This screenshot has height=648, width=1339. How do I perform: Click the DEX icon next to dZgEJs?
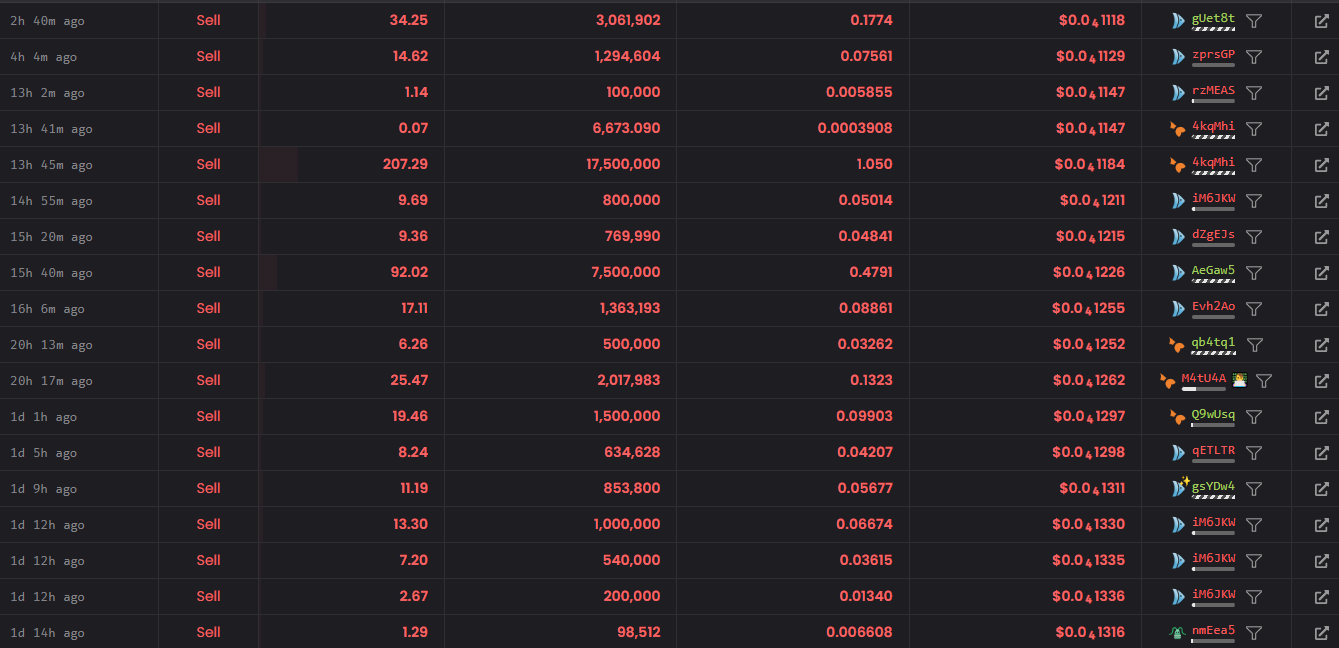click(1178, 237)
